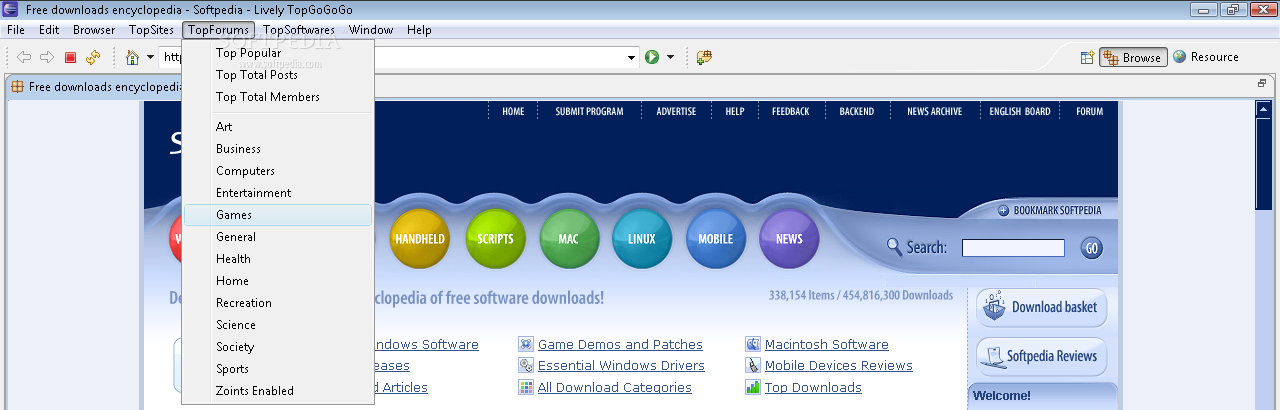Click the teal LINUX sphere button
Screen dimensions: 1280x410
[x=642, y=239]
